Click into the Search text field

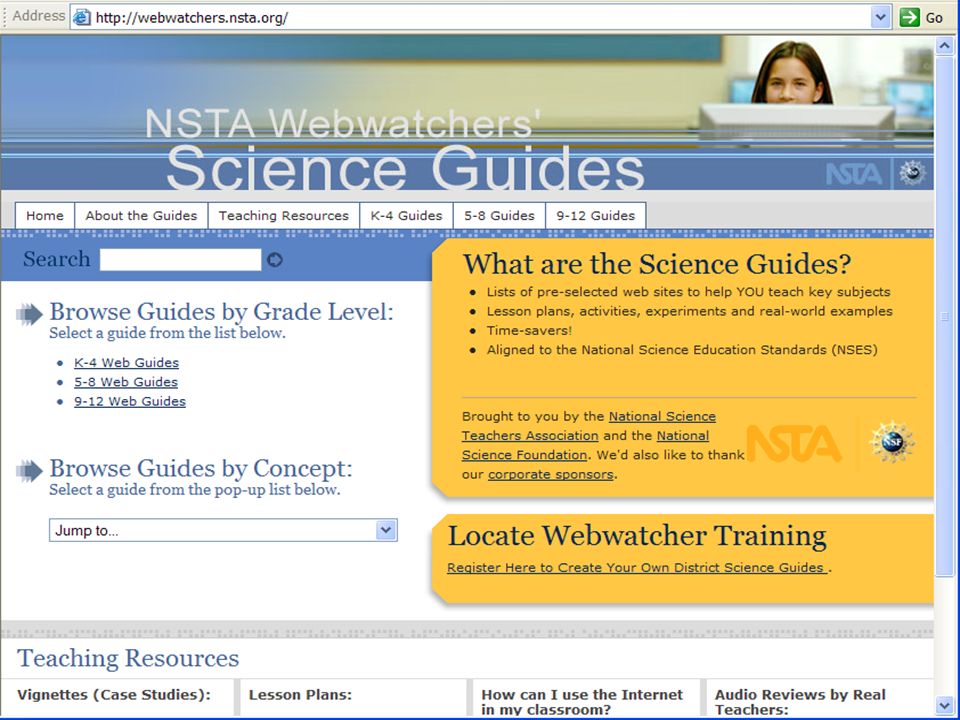point(181,260)
